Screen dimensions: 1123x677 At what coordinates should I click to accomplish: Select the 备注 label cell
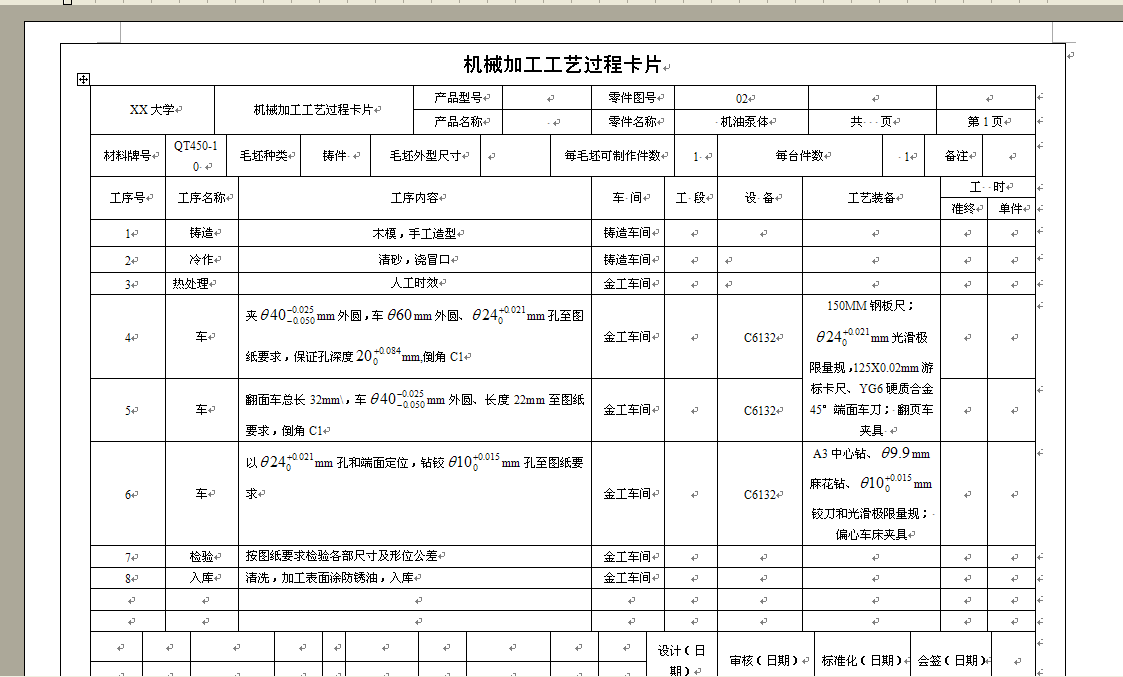pos(953,155)
